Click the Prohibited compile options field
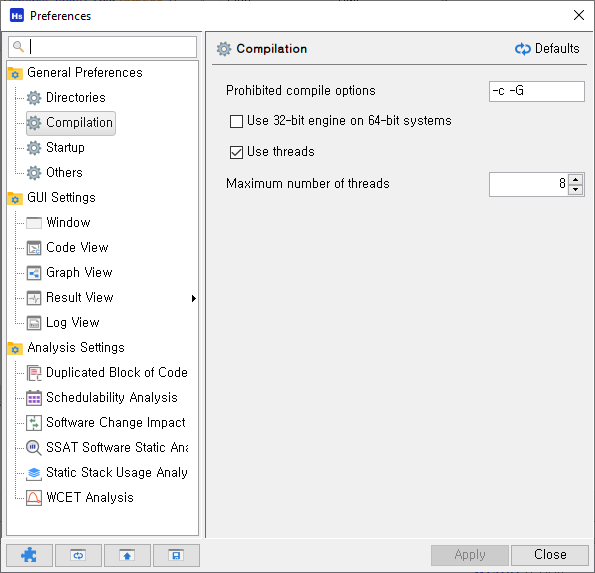595x573 pixels. 537,91
